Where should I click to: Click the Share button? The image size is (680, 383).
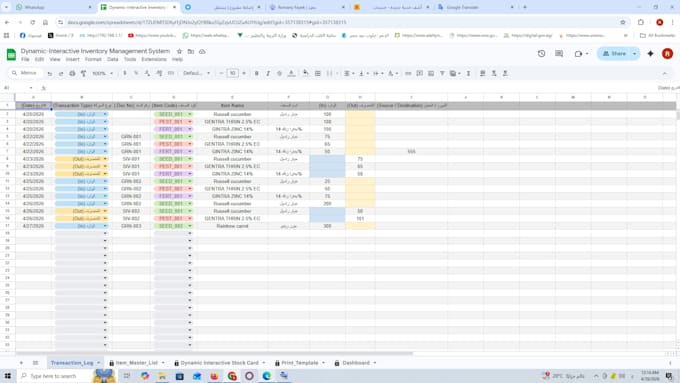pos(614,54)
